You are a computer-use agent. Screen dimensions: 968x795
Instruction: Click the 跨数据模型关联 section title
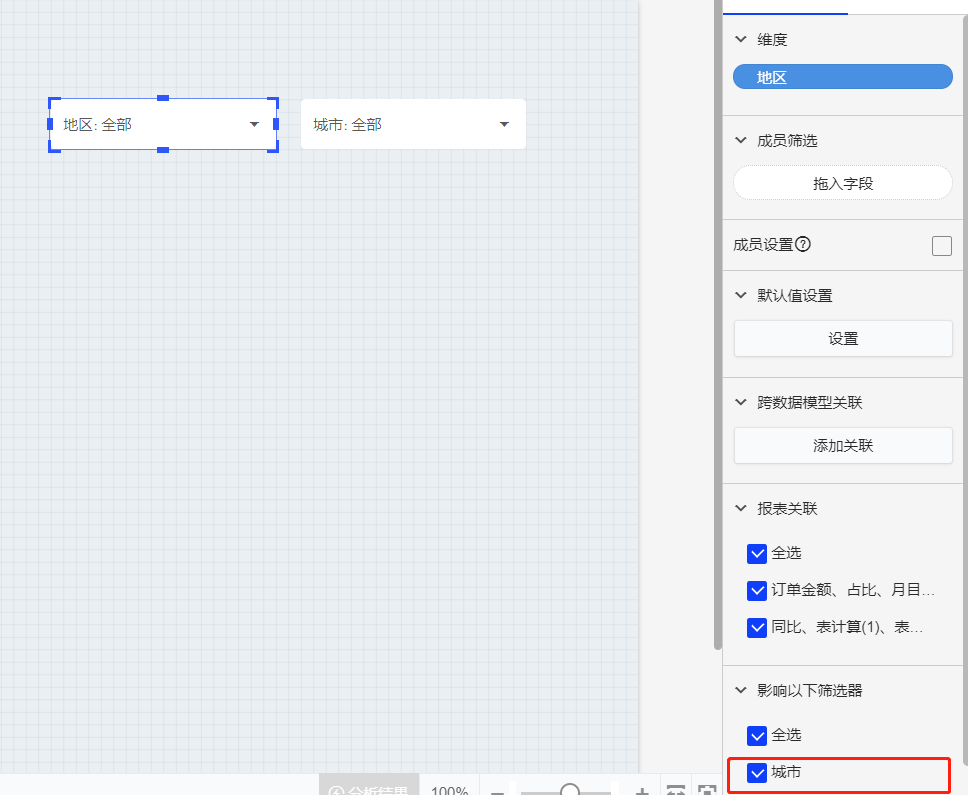click(x=809, y=402)
